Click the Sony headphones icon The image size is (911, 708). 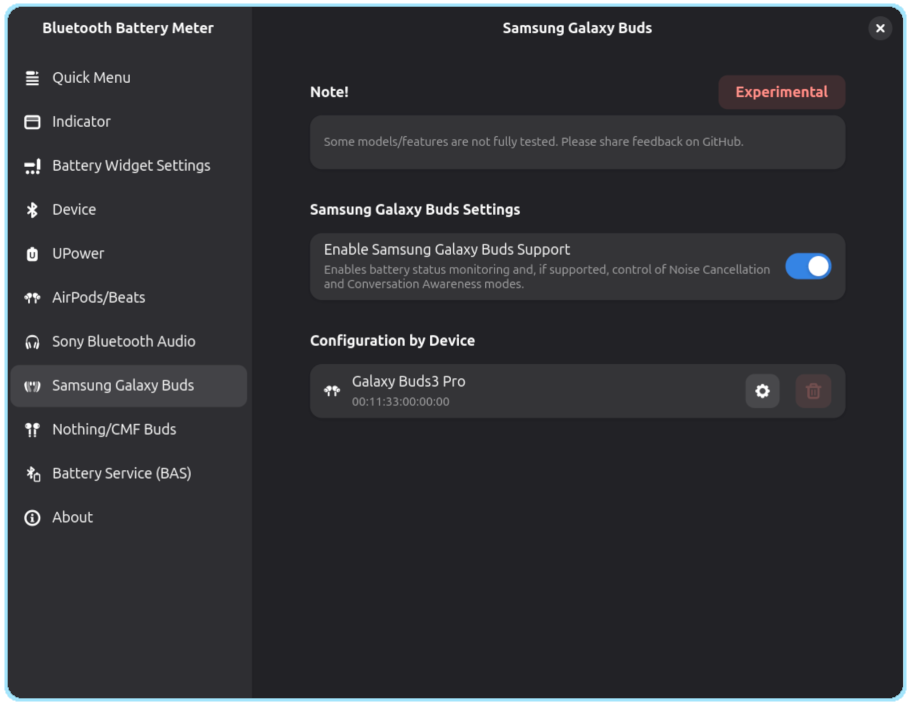click(x=33, y=342)
